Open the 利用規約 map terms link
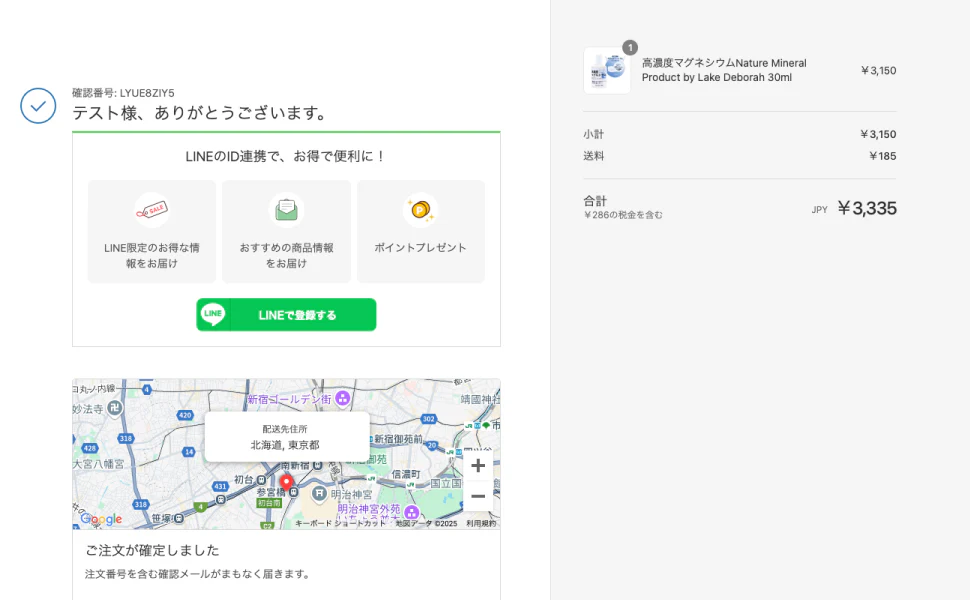This screenshot has width=970, height=600. tap(480, 523)
